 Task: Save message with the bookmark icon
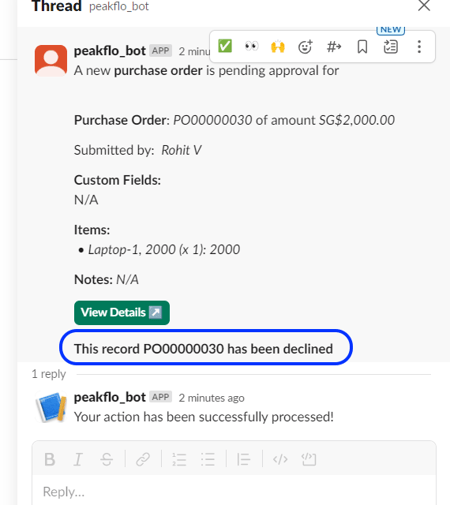pyautogui.click(x=362, y=47)
